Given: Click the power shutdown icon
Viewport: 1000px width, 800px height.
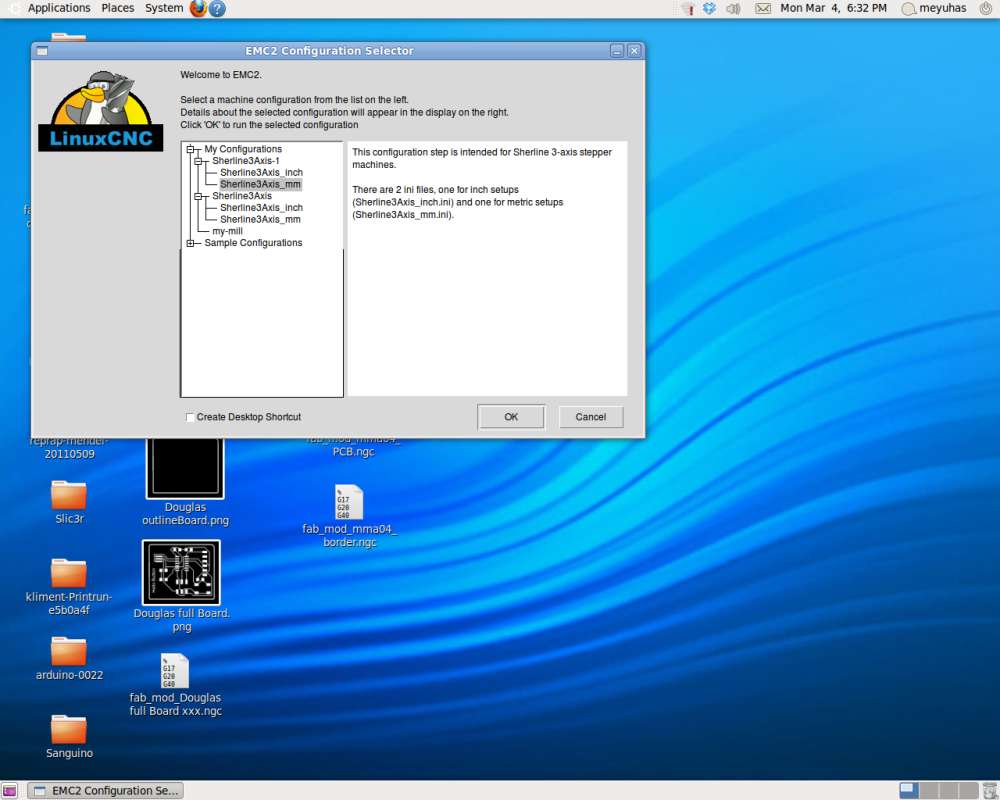Looking at the screenshot, I should coord(986,8).
